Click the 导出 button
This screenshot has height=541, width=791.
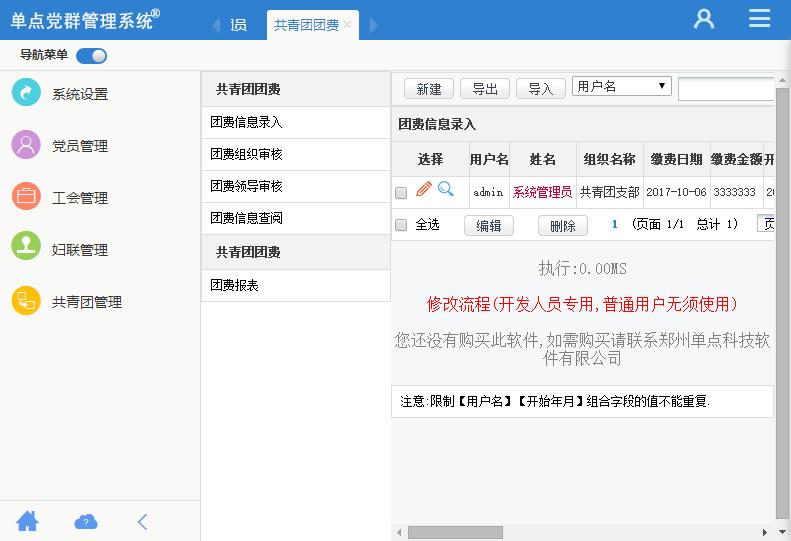485,89
